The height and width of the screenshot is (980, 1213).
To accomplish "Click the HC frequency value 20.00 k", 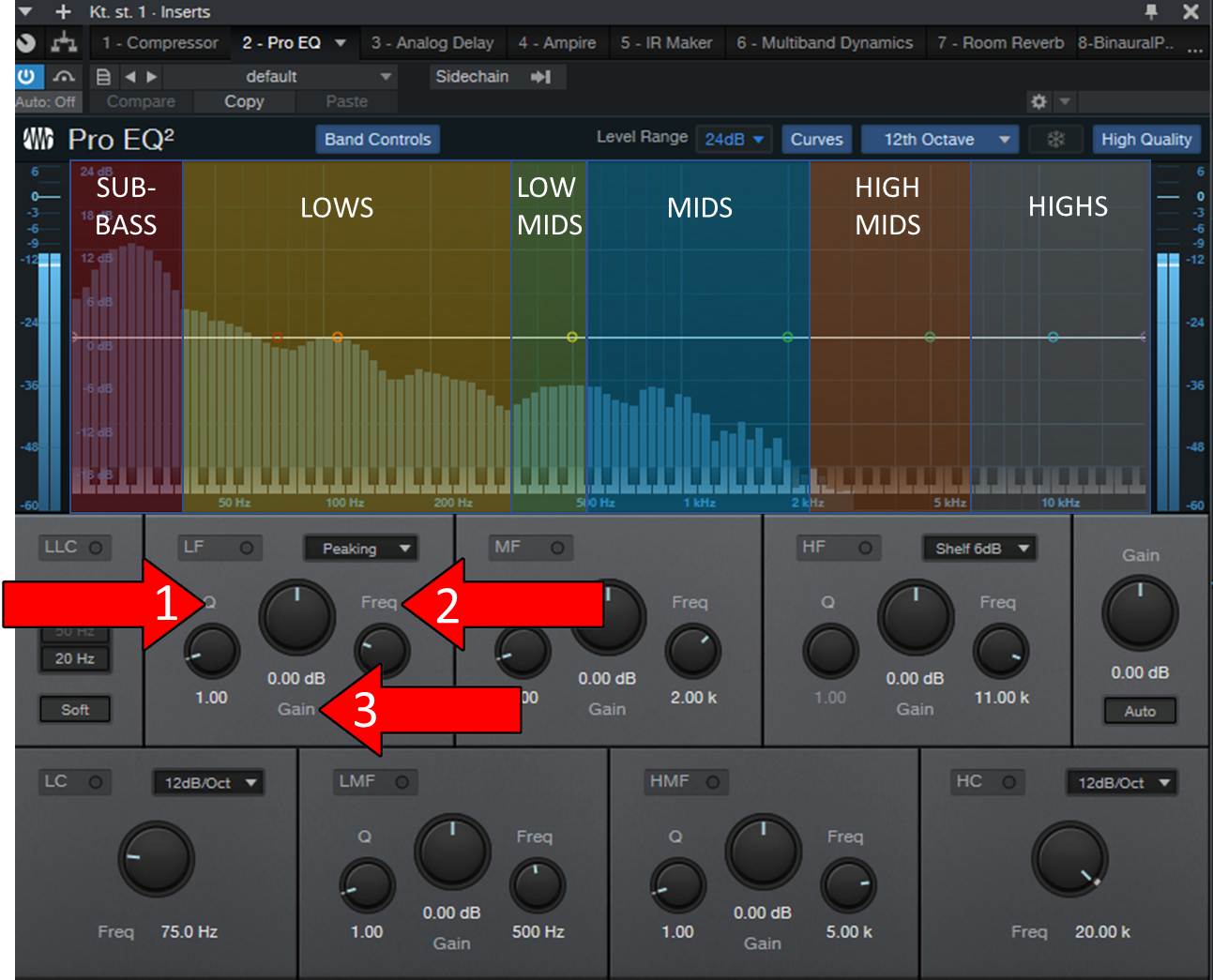I will [x=1102, y=932].
